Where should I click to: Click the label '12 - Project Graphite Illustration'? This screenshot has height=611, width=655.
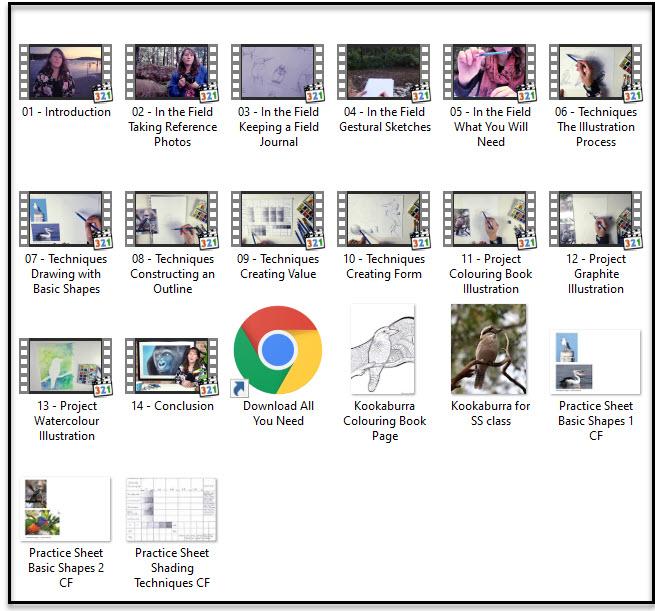click(596, 274)
